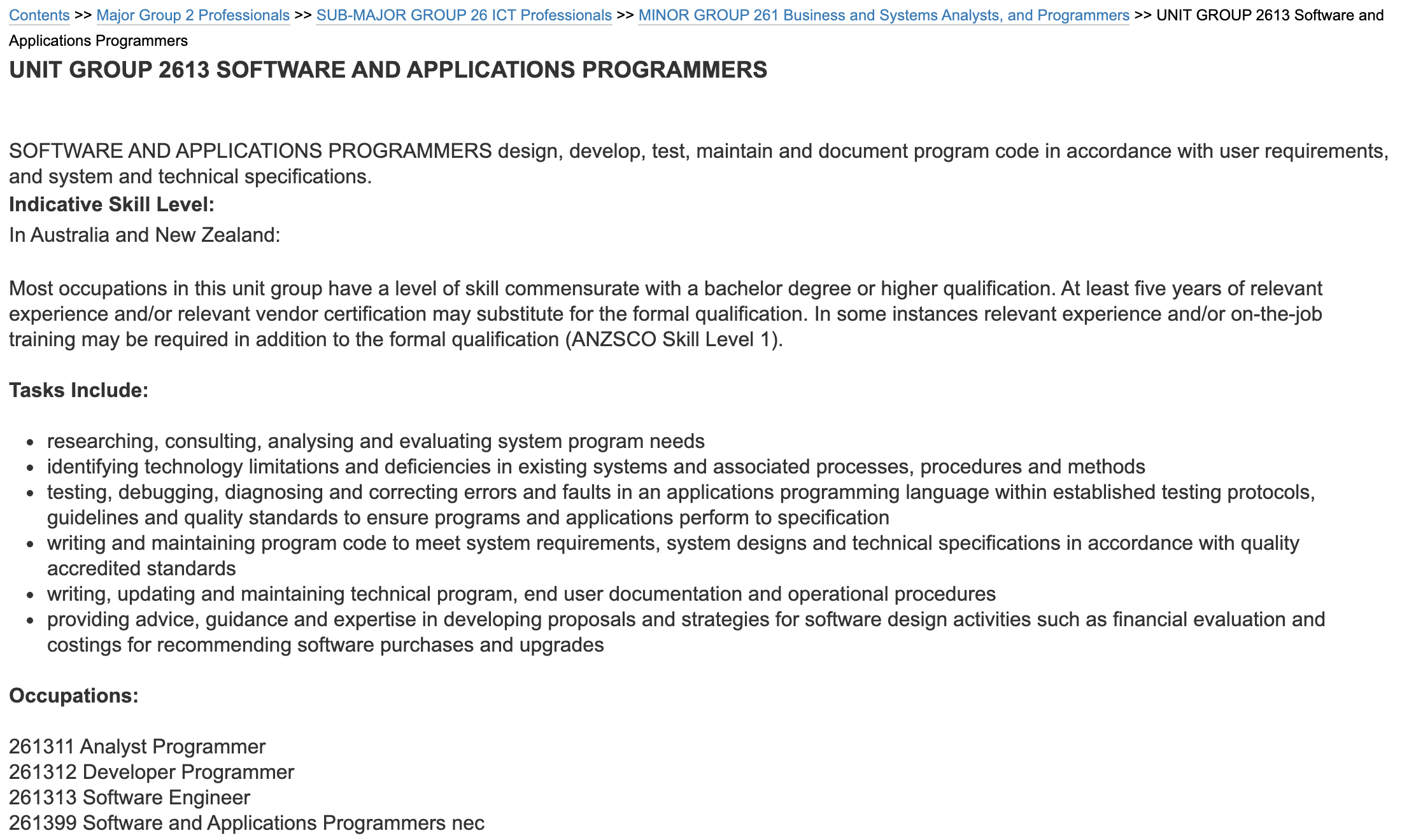Viewport: 1416px width, 840px height.
Task: Go to Major Group 2 Professionals link
Action: click(x=193, y=15)
